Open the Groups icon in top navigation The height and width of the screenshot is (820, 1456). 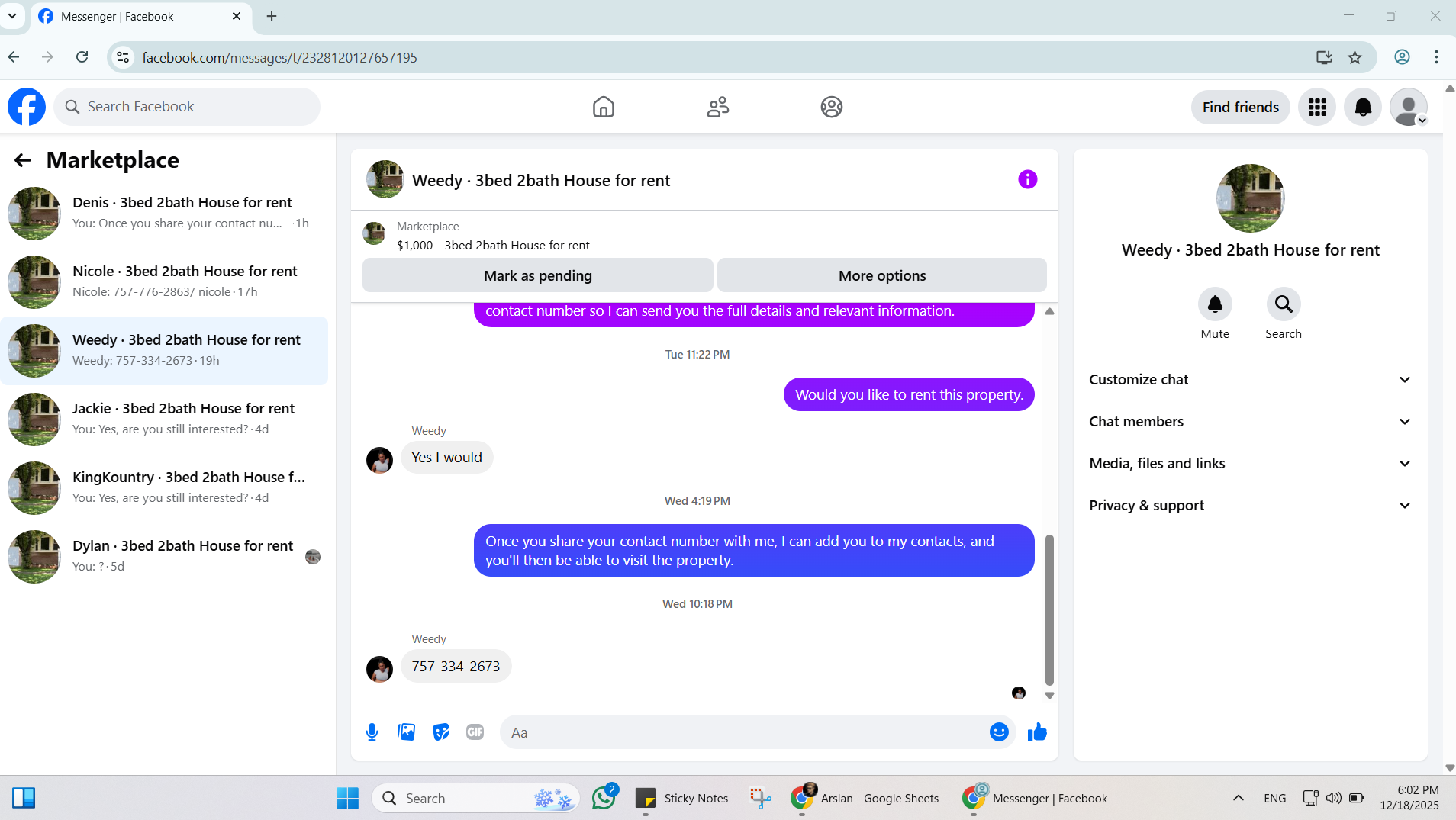(832, 107)
